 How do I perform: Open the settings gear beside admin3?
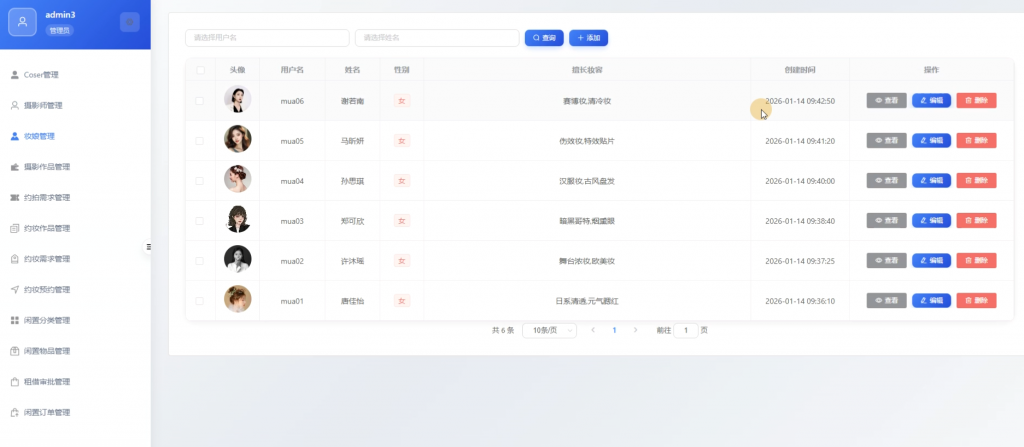(x=129, y=22)
